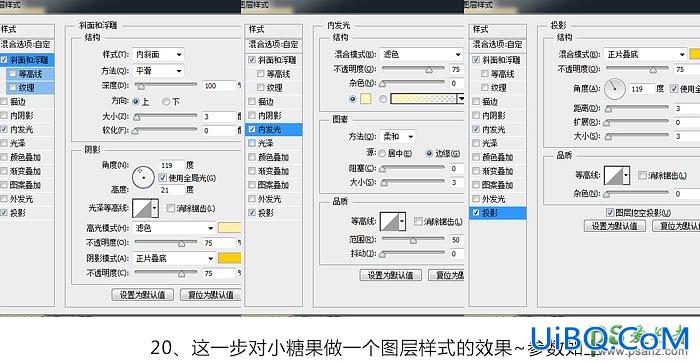Enable 光泽 checkbox in middle dialog list
This screenshot has width=700, height=363.
(x=252, y=143)
